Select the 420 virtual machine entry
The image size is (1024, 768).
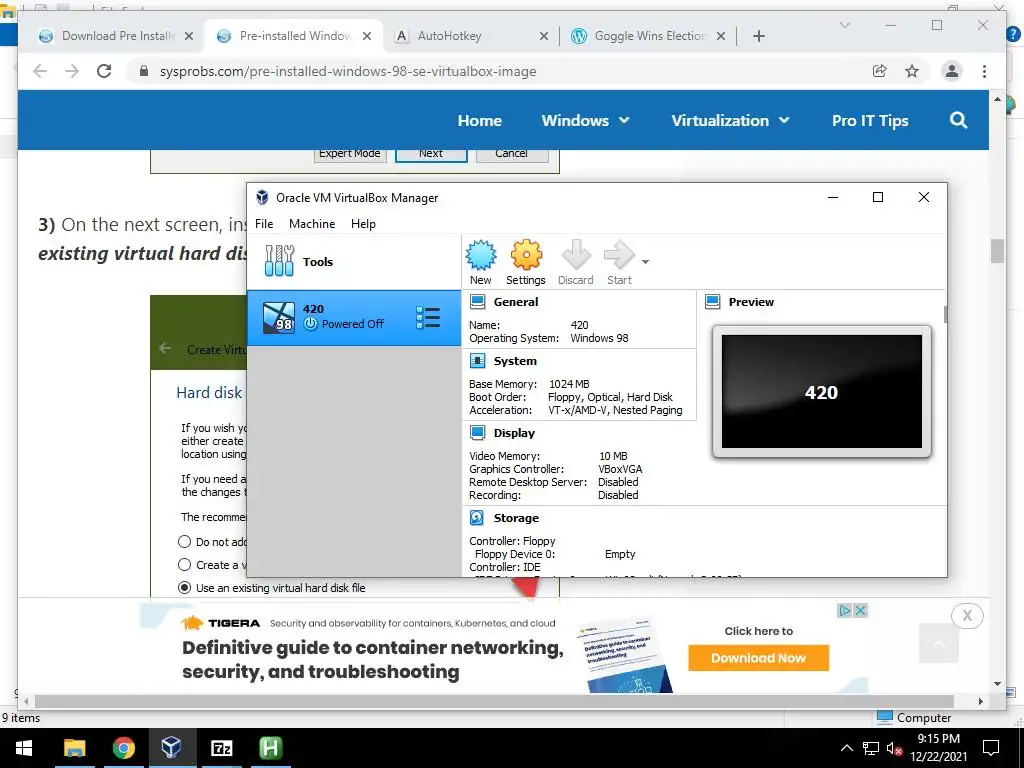click(x=354, y=318)
